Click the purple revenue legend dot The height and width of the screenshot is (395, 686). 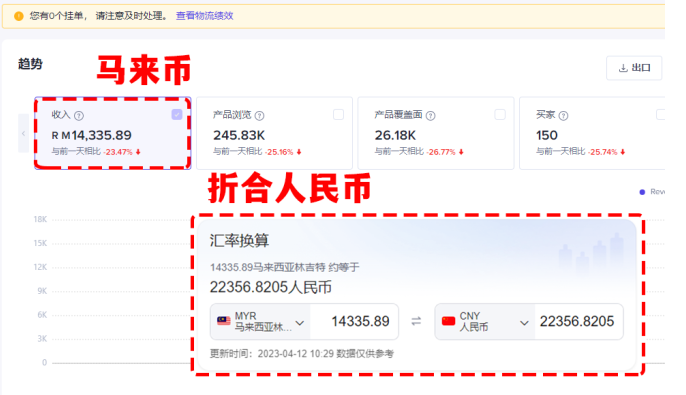tap(642, 192)
